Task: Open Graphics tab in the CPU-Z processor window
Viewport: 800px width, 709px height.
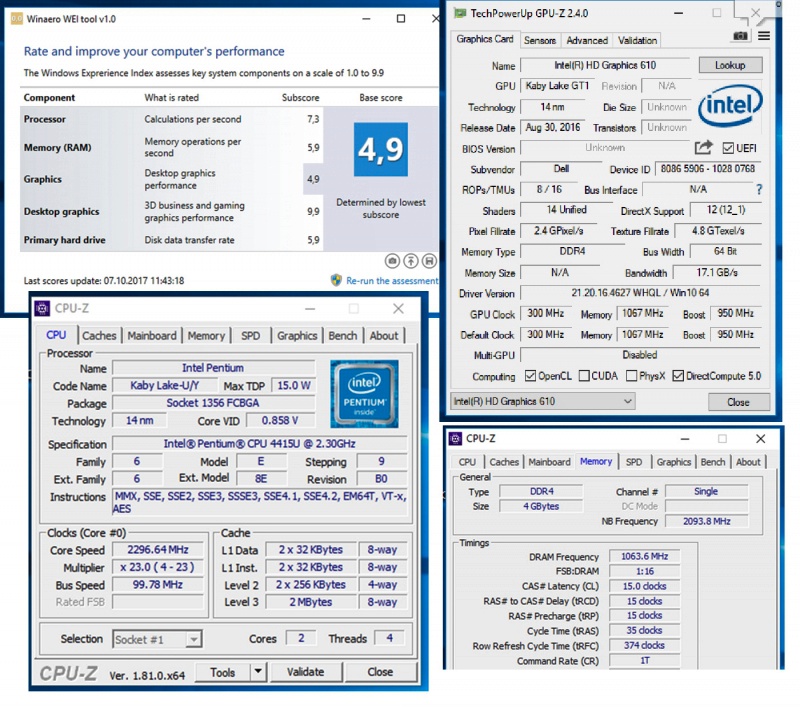Action: tap(297, 336)
